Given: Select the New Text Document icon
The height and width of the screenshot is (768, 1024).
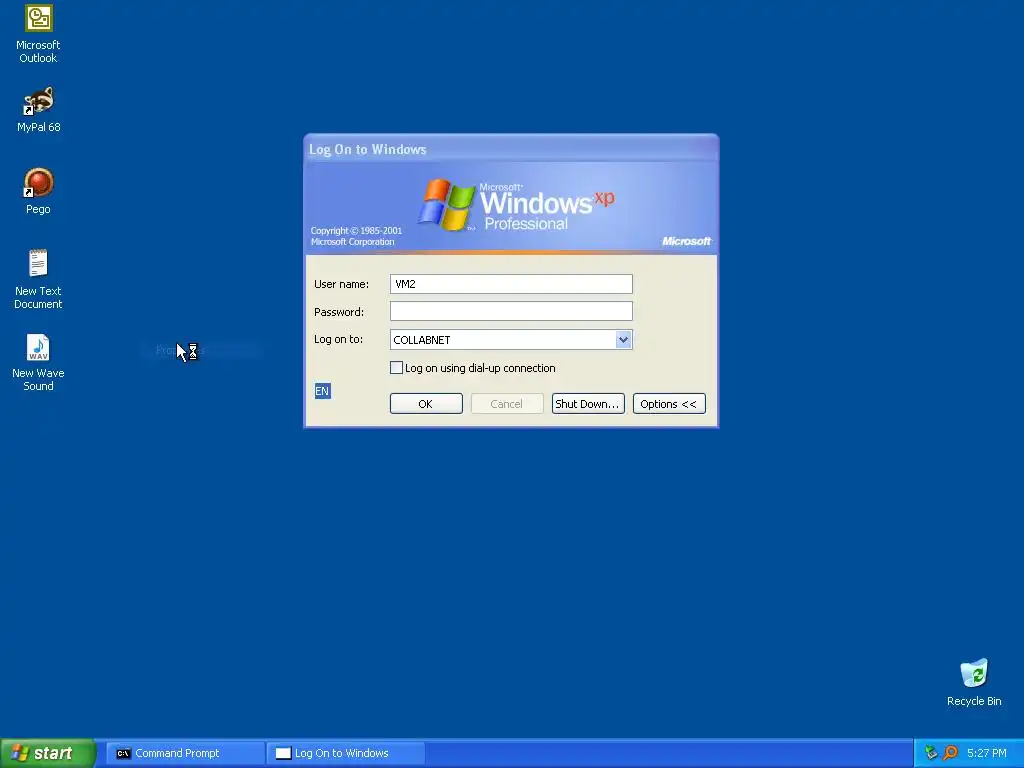Looking at the screenshot, I should [38, 279].
